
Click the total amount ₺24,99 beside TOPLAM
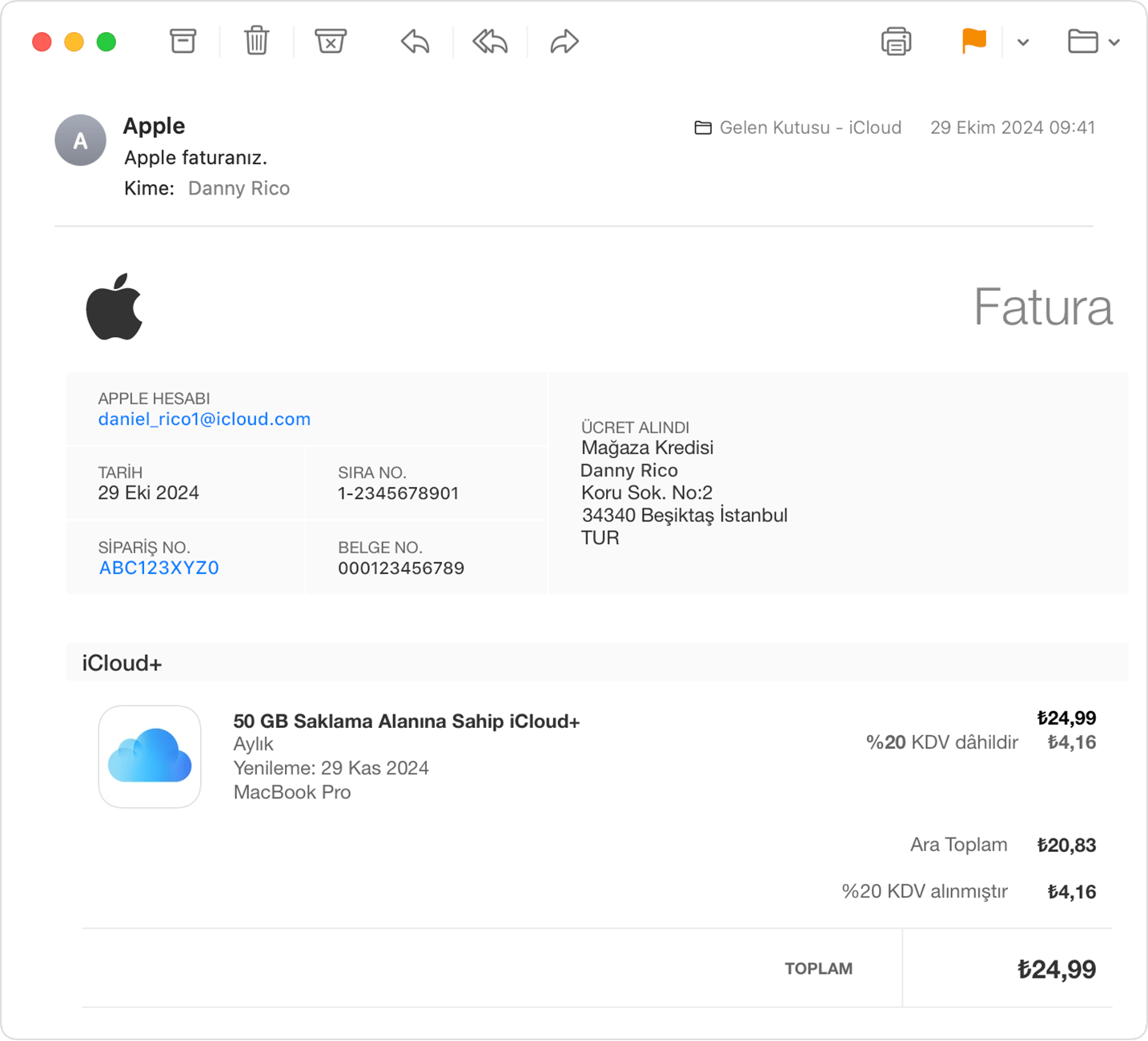pos(1056,969)
